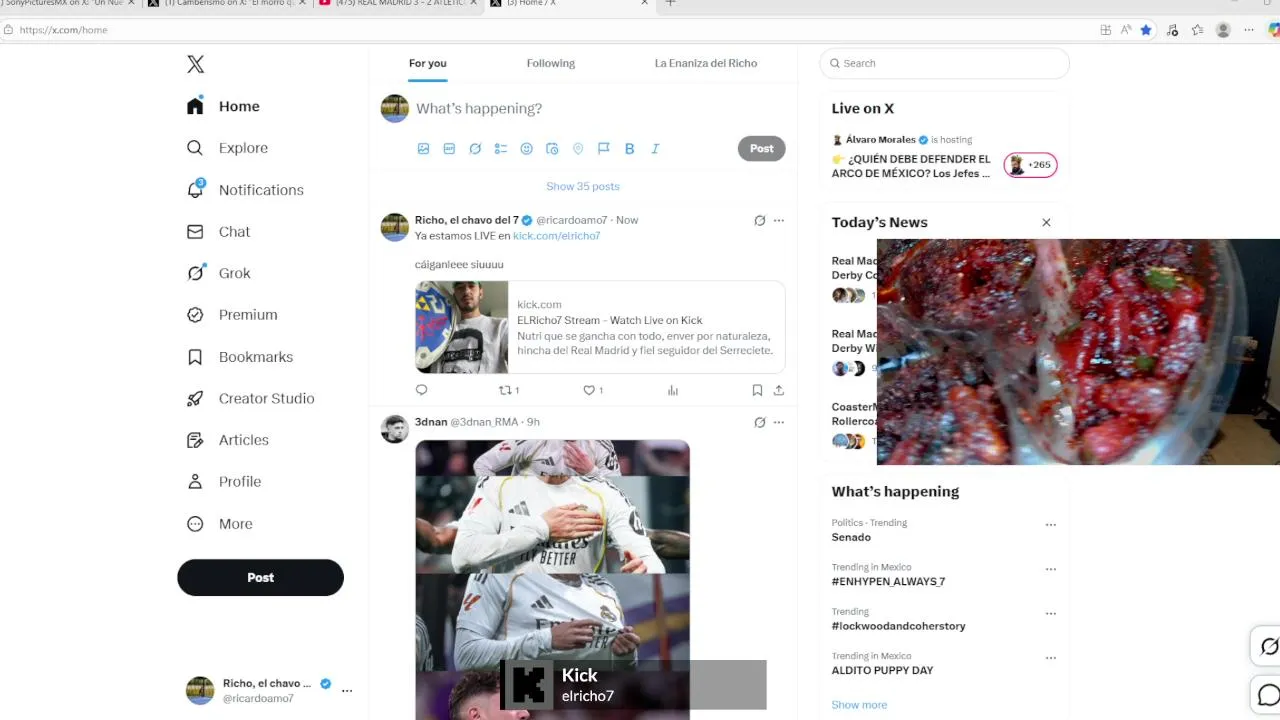Open more options on Richo's post
Image resolution: width=1280 pixels, height=720 pixels.
[779, 220]
